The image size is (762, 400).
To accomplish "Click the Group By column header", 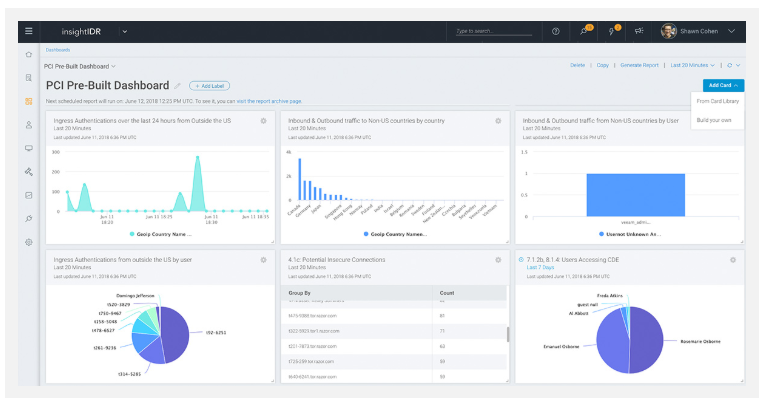I will 299,293.
